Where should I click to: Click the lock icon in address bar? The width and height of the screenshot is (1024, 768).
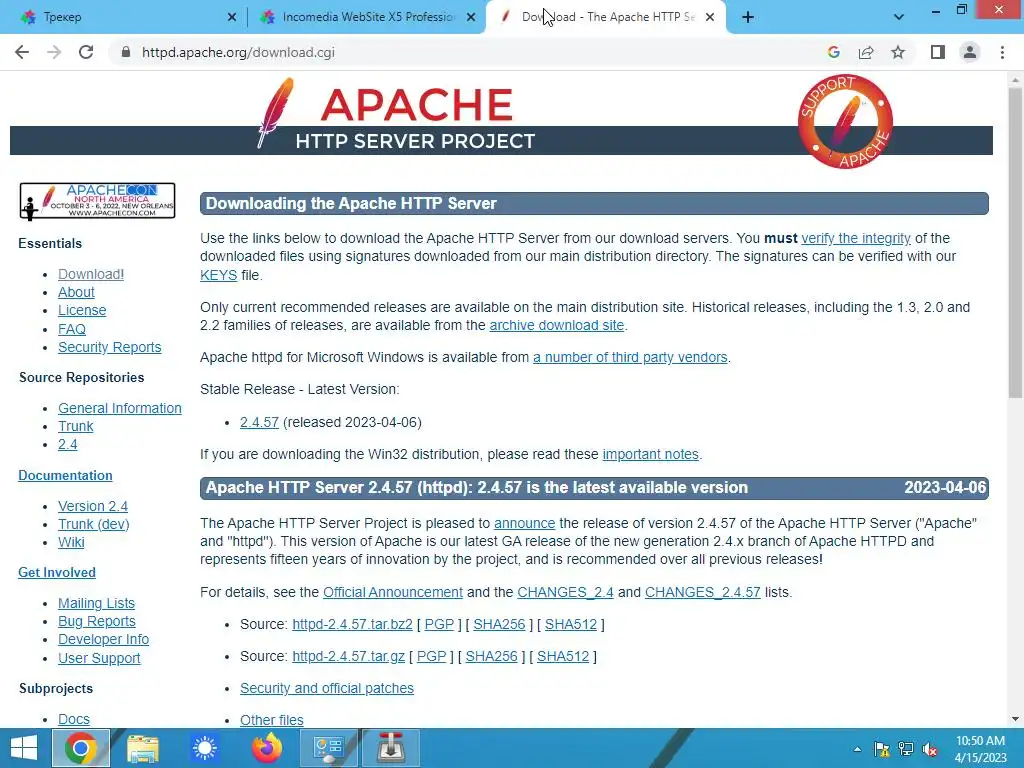point(126,52)
